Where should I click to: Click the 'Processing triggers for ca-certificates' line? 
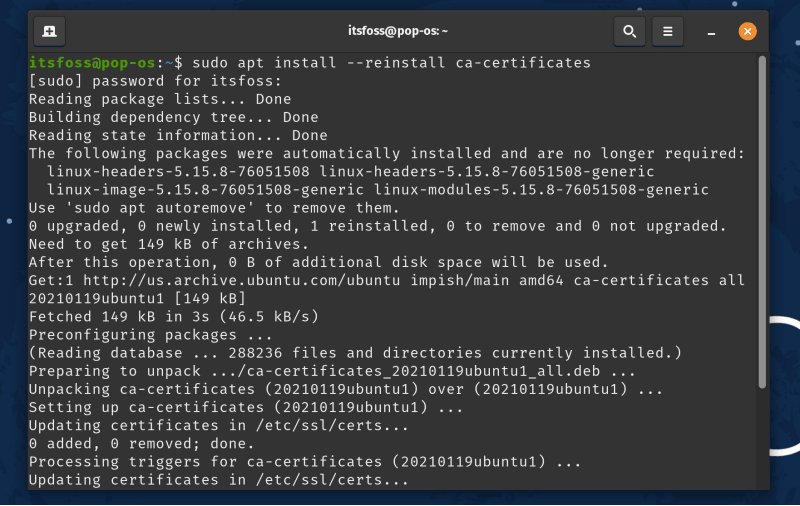click(305, 462)
